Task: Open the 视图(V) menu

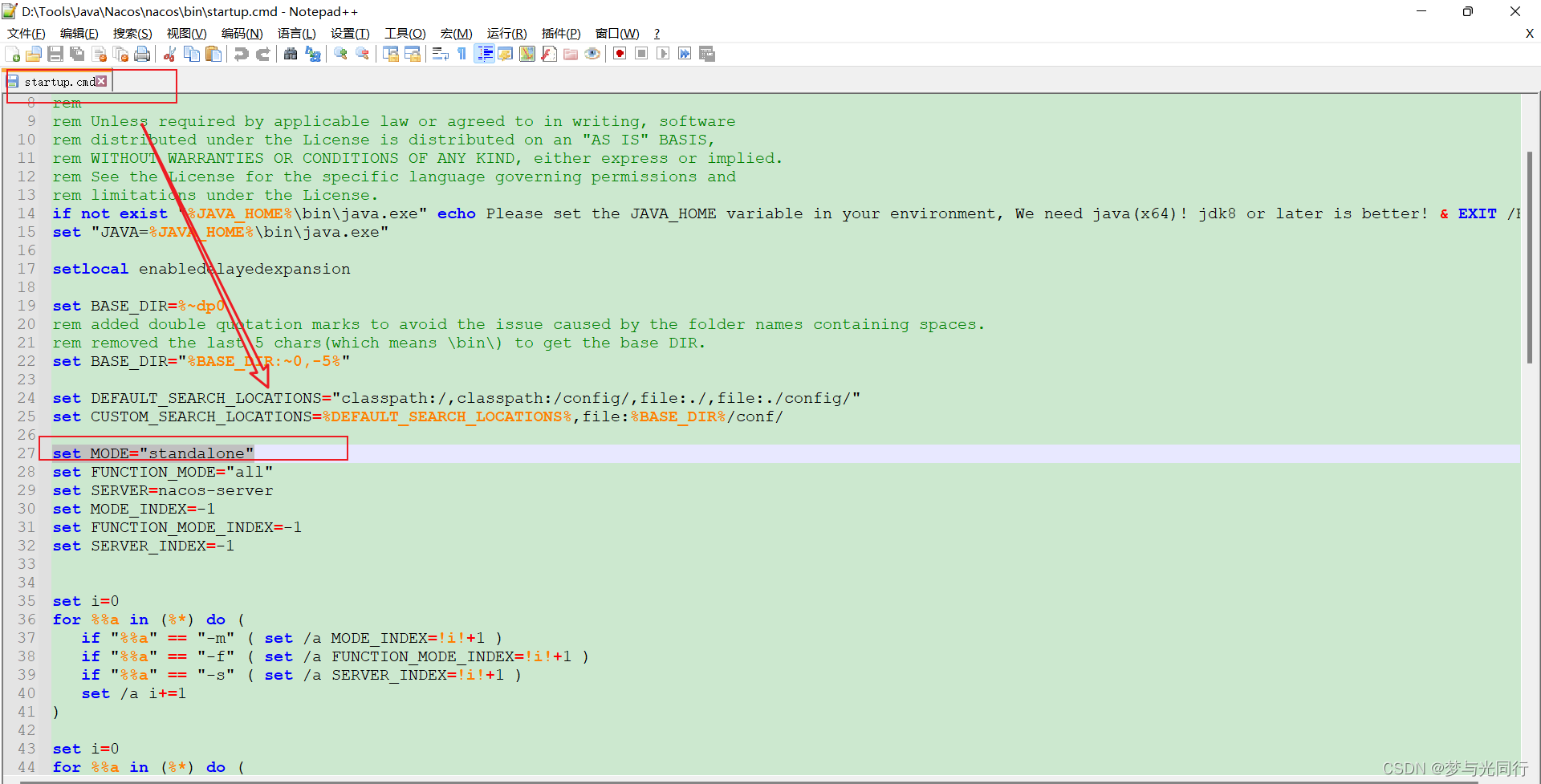Action: (x=187, y=33)
